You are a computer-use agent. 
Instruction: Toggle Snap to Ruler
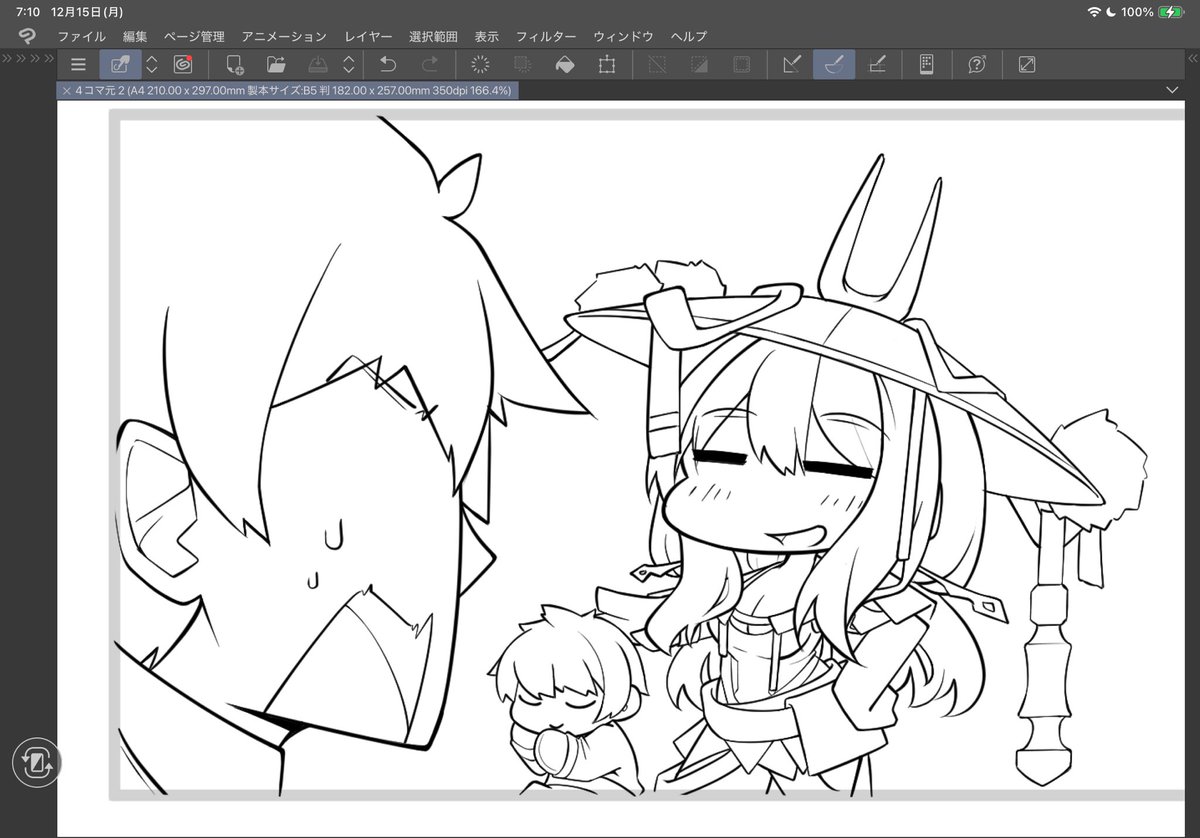point(792,65)
